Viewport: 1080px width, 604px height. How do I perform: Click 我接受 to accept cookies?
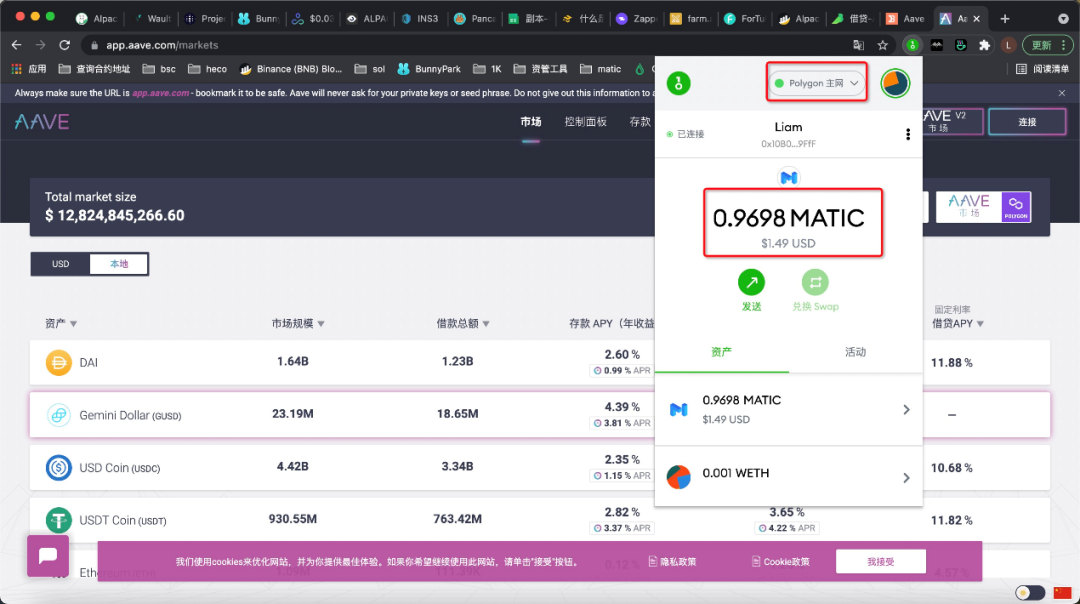(x=880, y=561)
